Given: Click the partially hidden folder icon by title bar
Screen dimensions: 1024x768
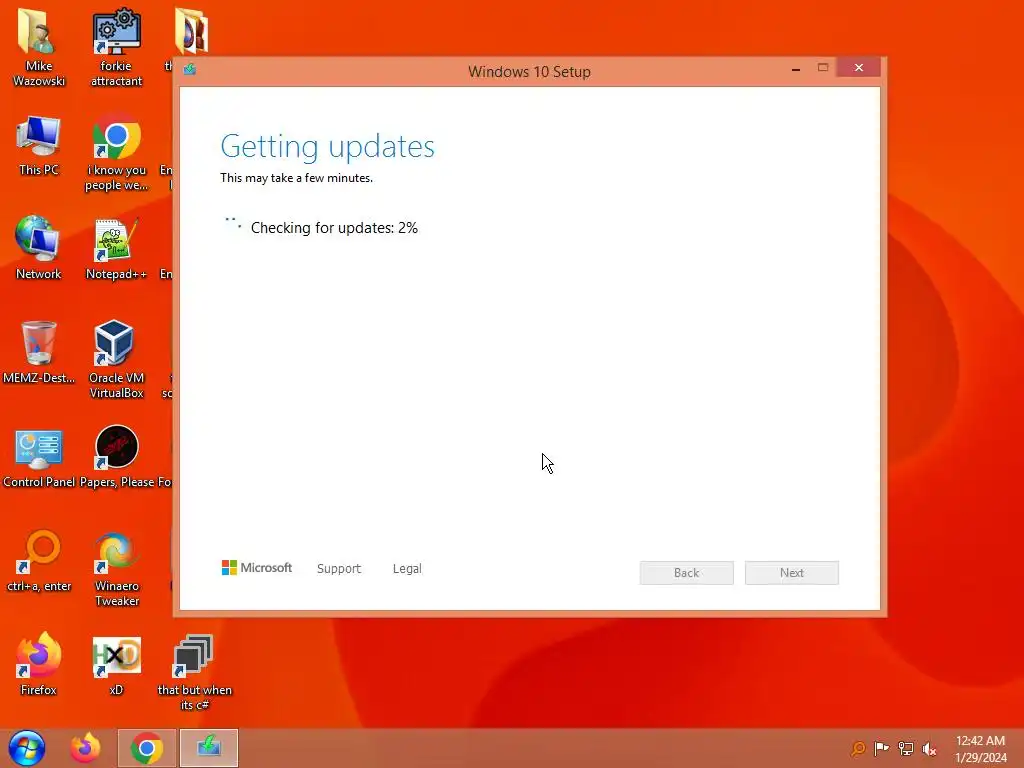Looking at the screenshot, I should [191, 31].
